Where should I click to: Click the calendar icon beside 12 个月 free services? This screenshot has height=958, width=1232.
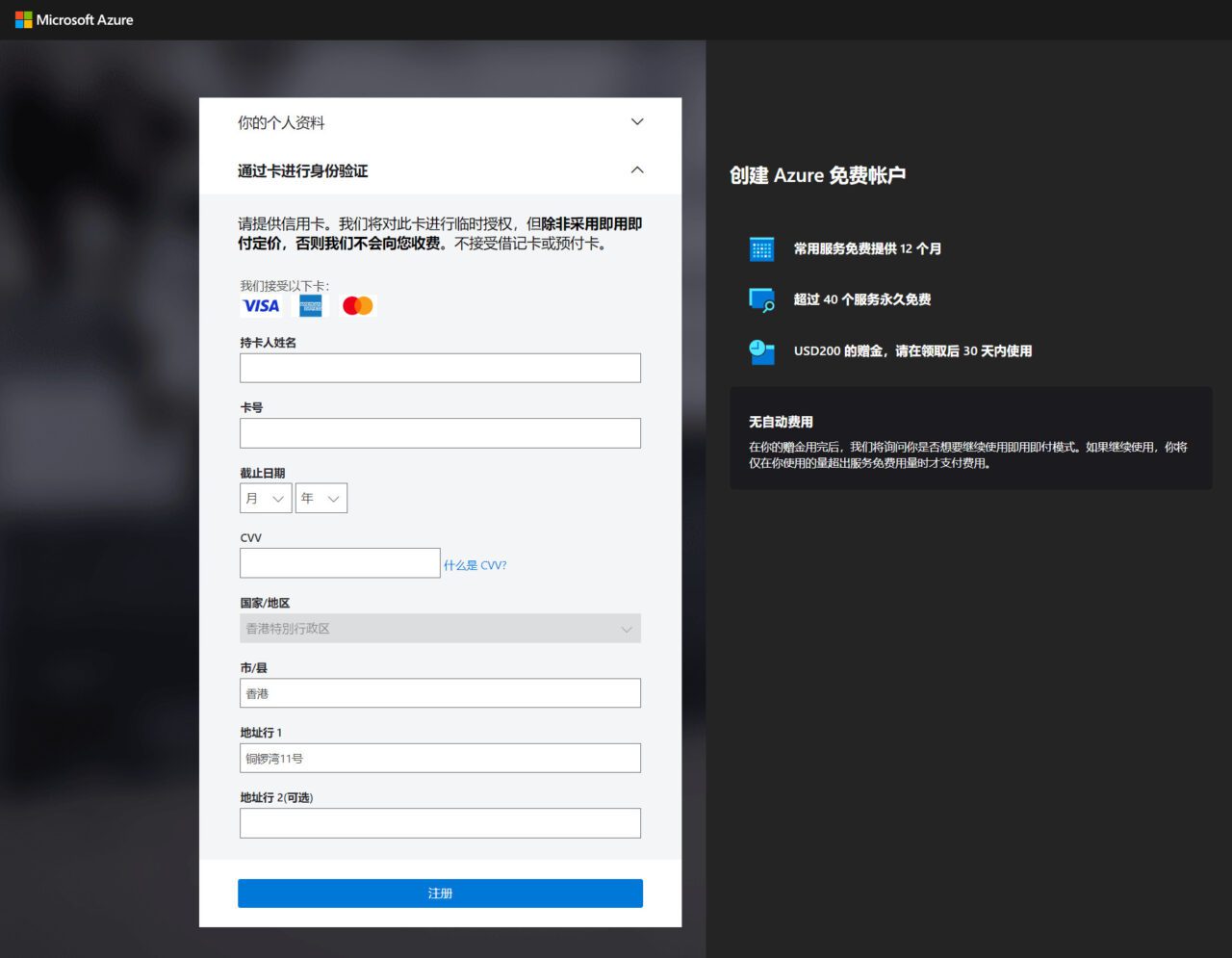pyautogui.click(x=761, y=248)
